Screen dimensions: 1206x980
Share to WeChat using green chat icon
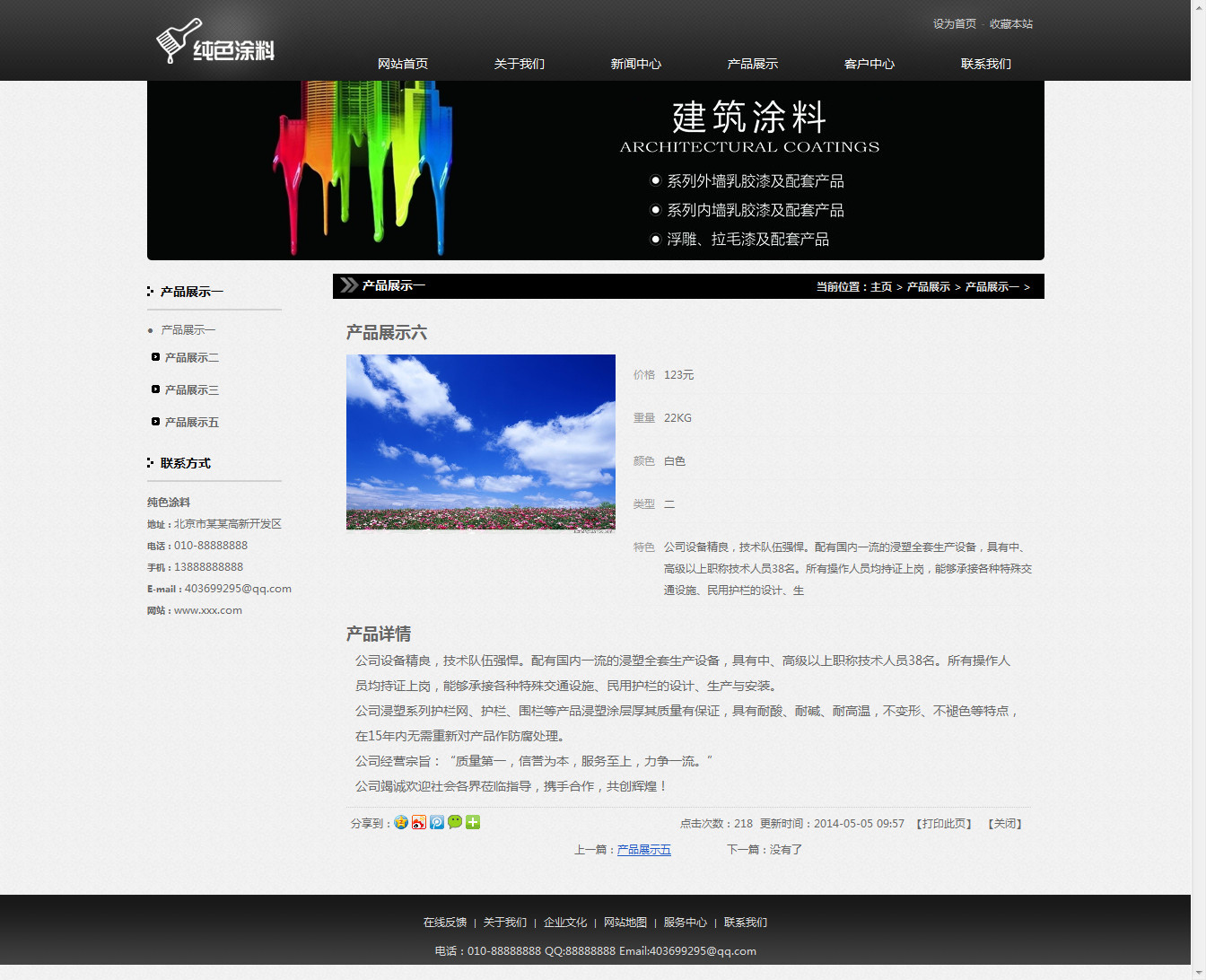[x=455, y=822]
